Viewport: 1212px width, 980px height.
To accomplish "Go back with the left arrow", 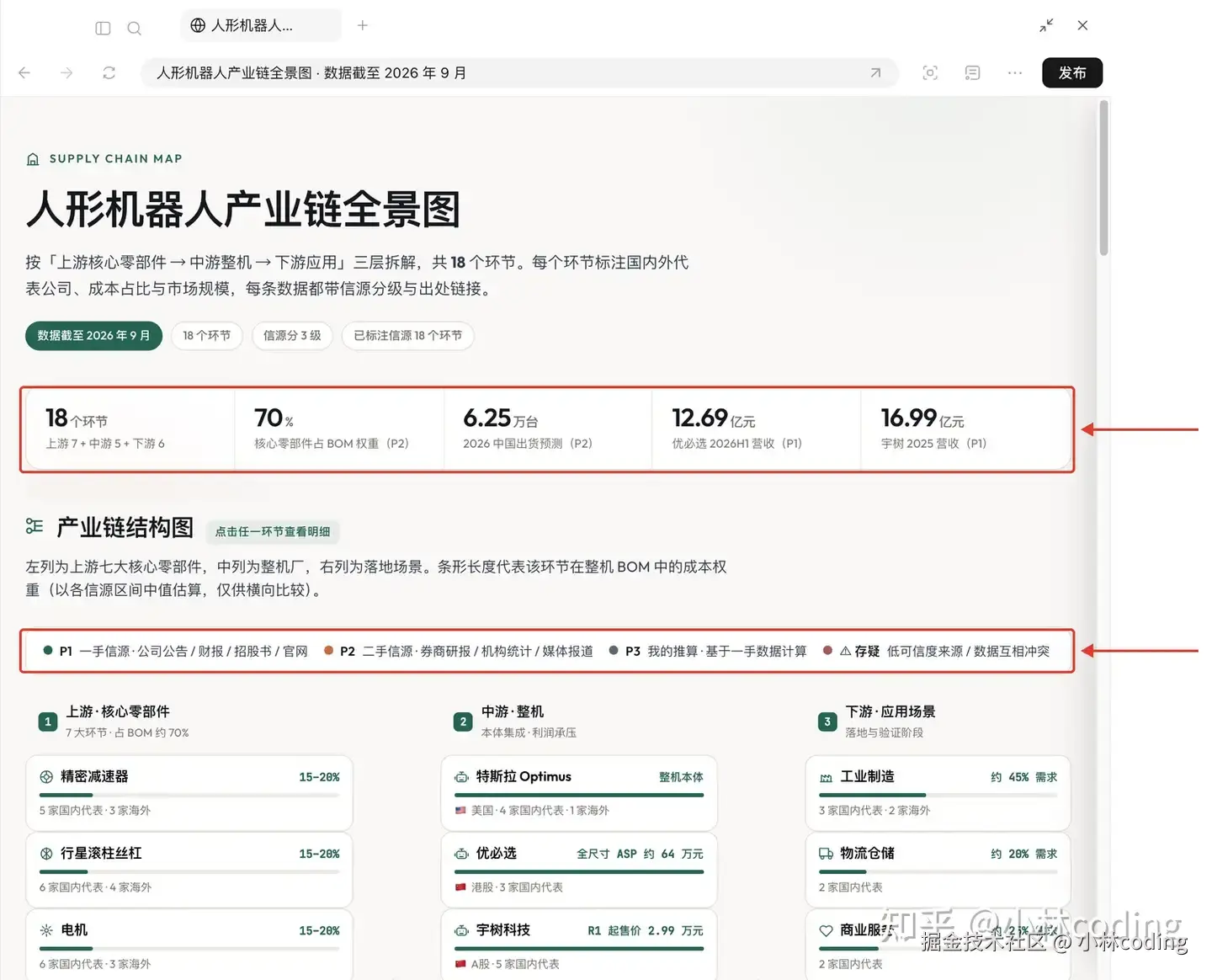I will (x=24, y=73).
